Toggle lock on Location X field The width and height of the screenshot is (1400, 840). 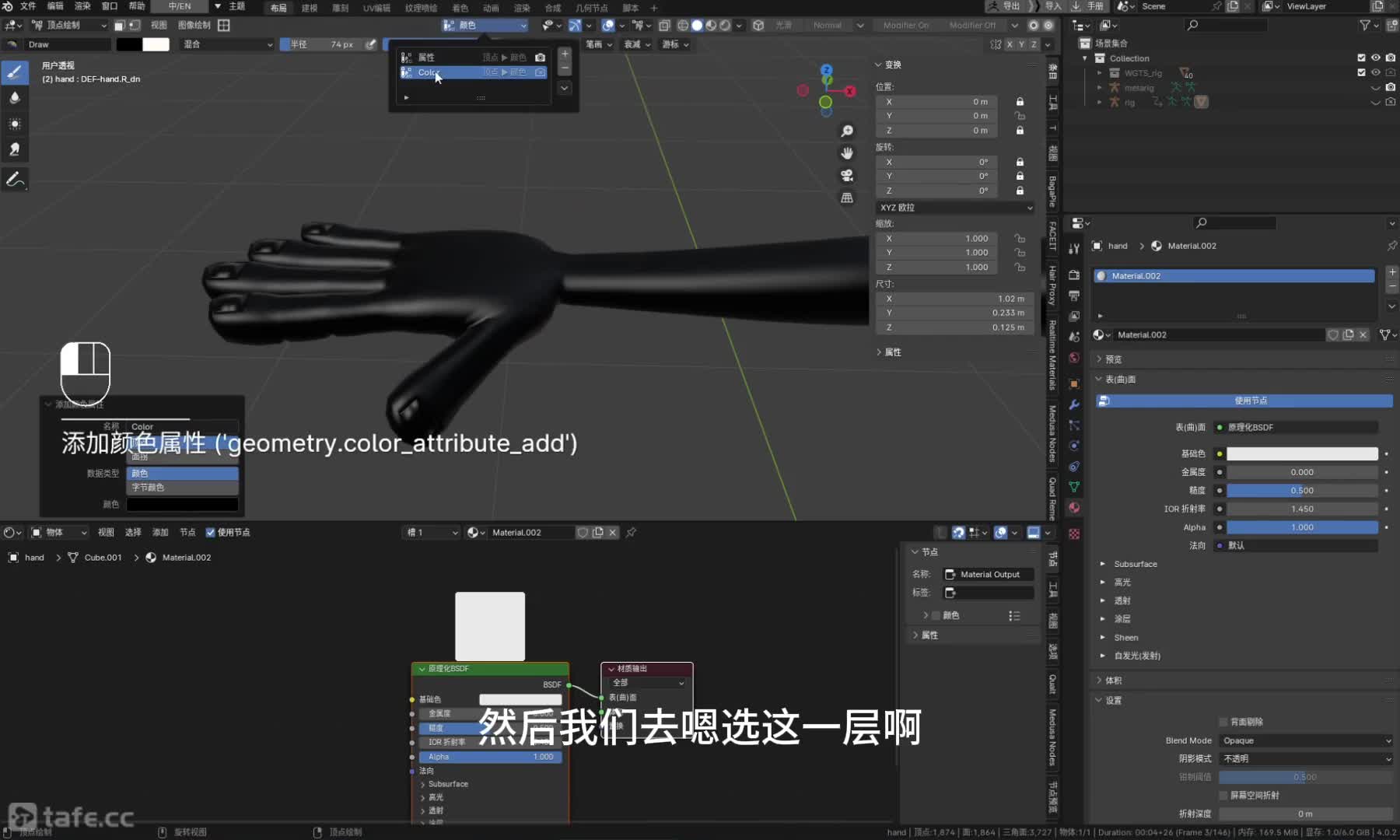[x=1020, y=102]
